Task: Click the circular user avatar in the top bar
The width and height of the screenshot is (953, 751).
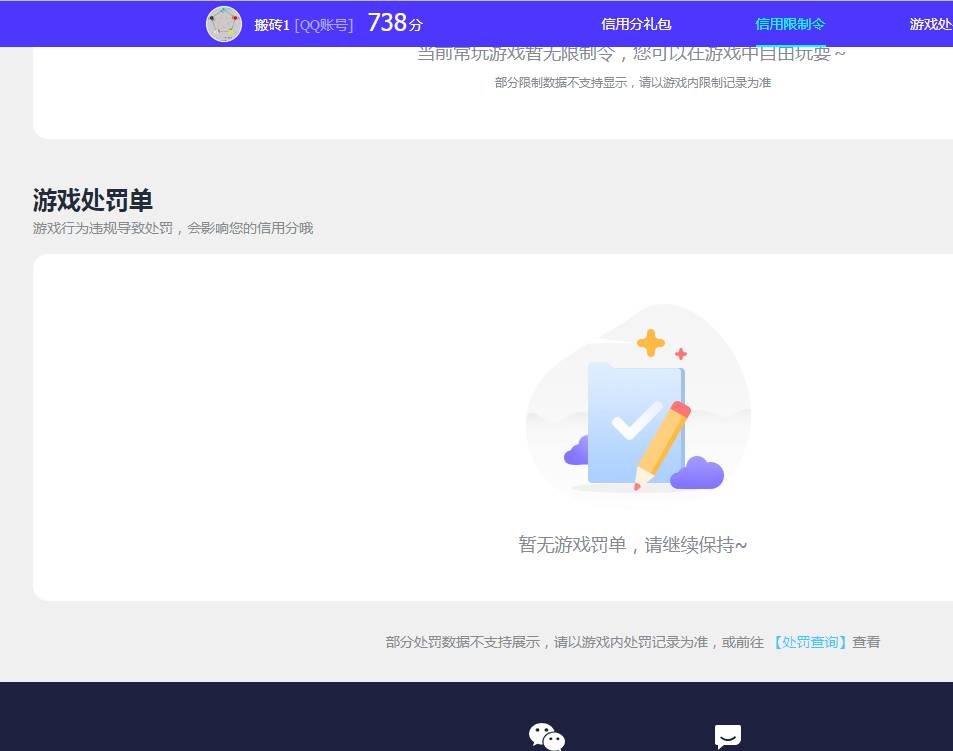Action: pos(224,23)
